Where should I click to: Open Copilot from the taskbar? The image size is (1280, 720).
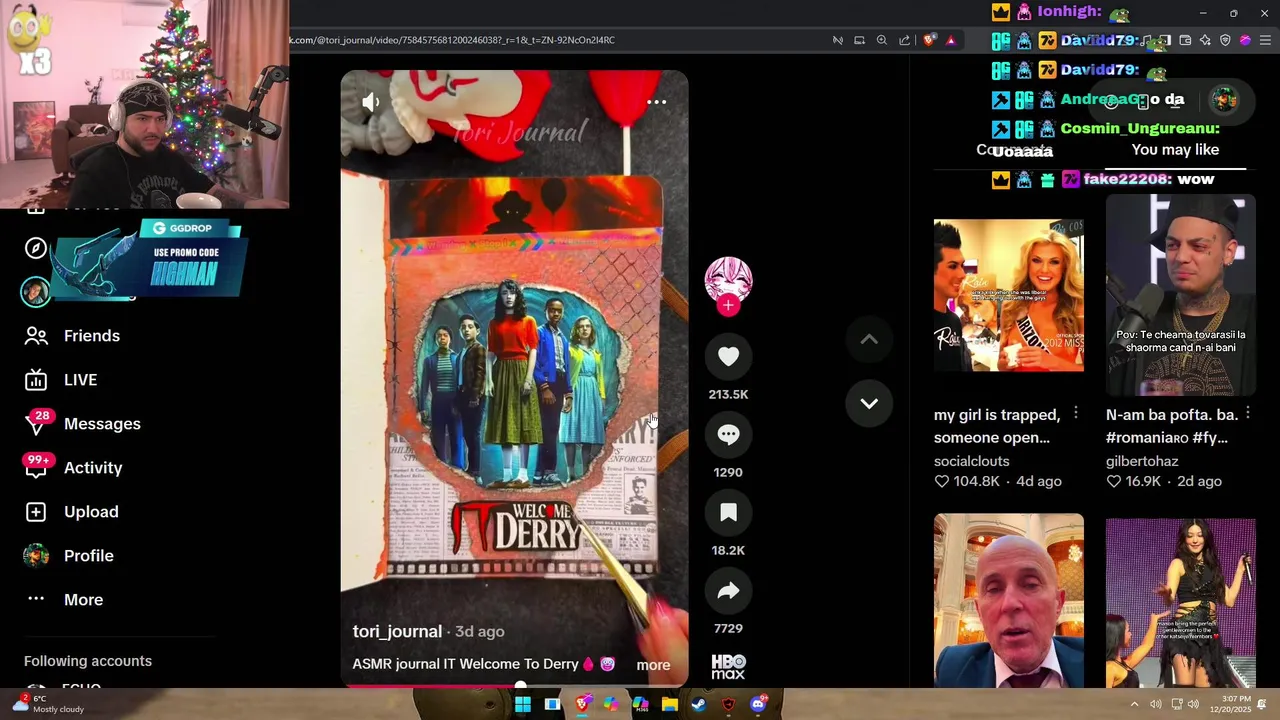(611, 704)
